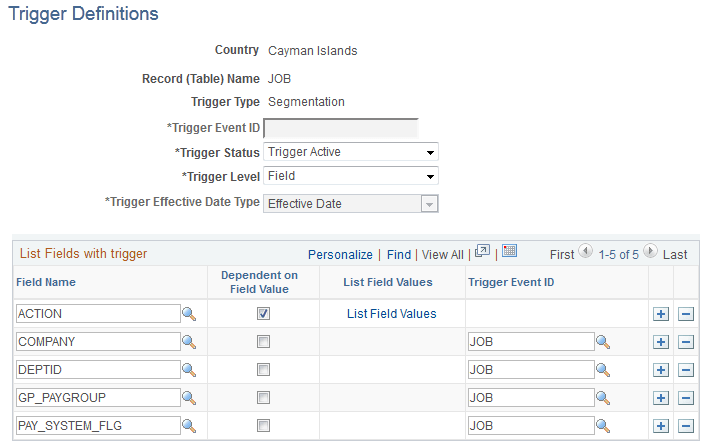Viewport: 704px width, 448px height.
Task: Delete the PAY_SYSTEM_FLG row with minus button
Action: [686, 426]
